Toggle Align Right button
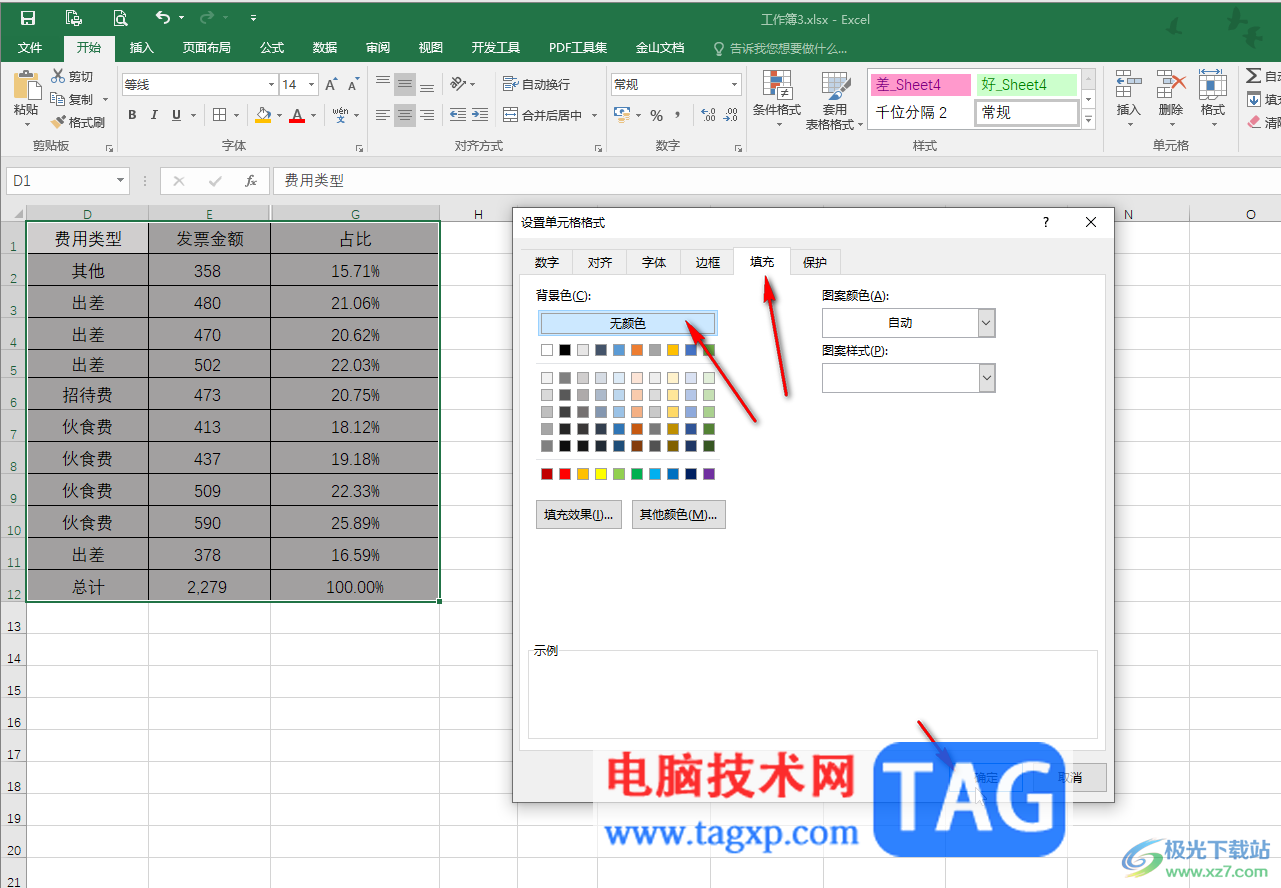 pyautogui.click(x=427, y=115)
